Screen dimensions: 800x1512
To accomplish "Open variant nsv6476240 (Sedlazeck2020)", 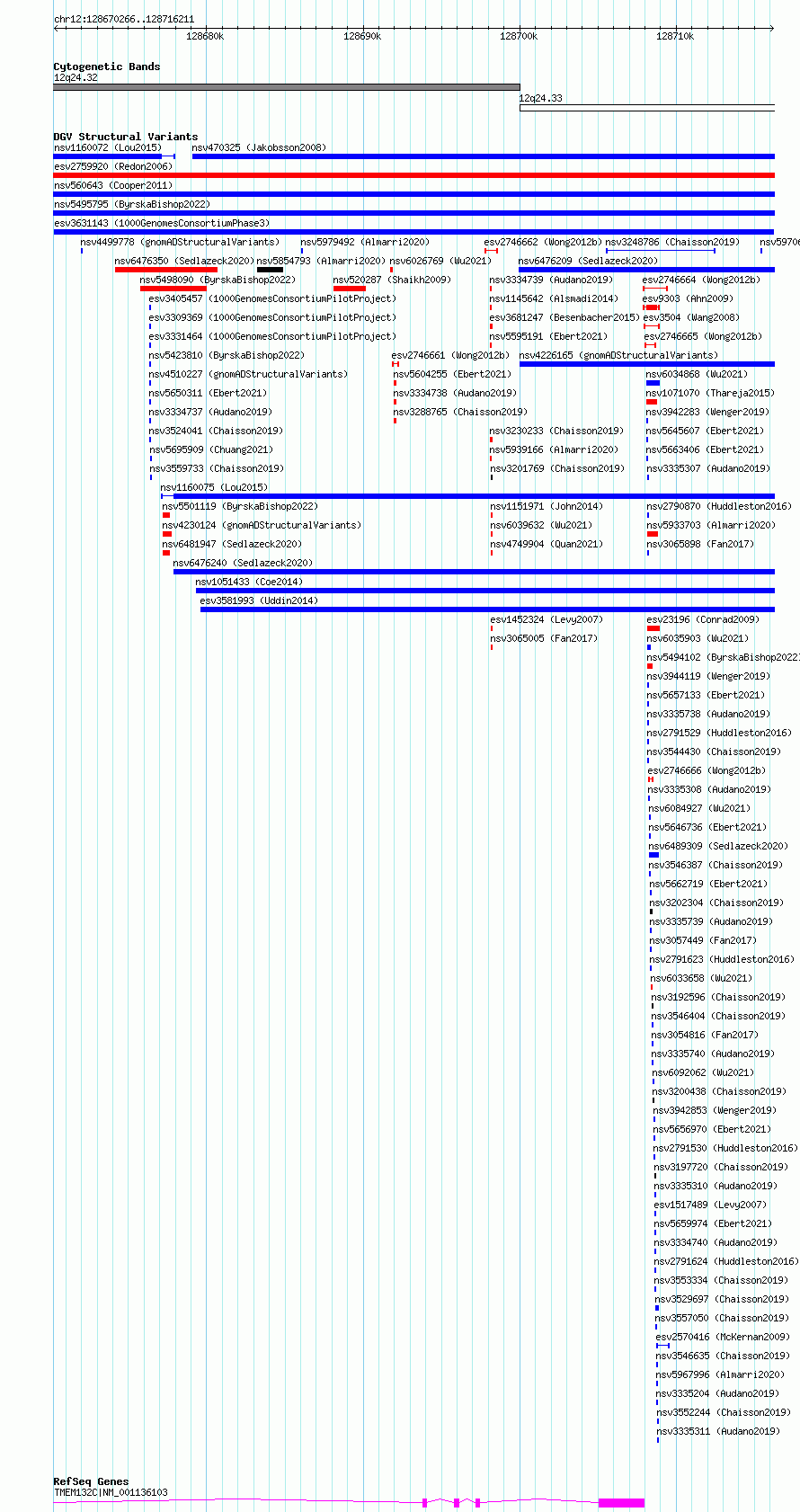I will (x=243, y=563).
